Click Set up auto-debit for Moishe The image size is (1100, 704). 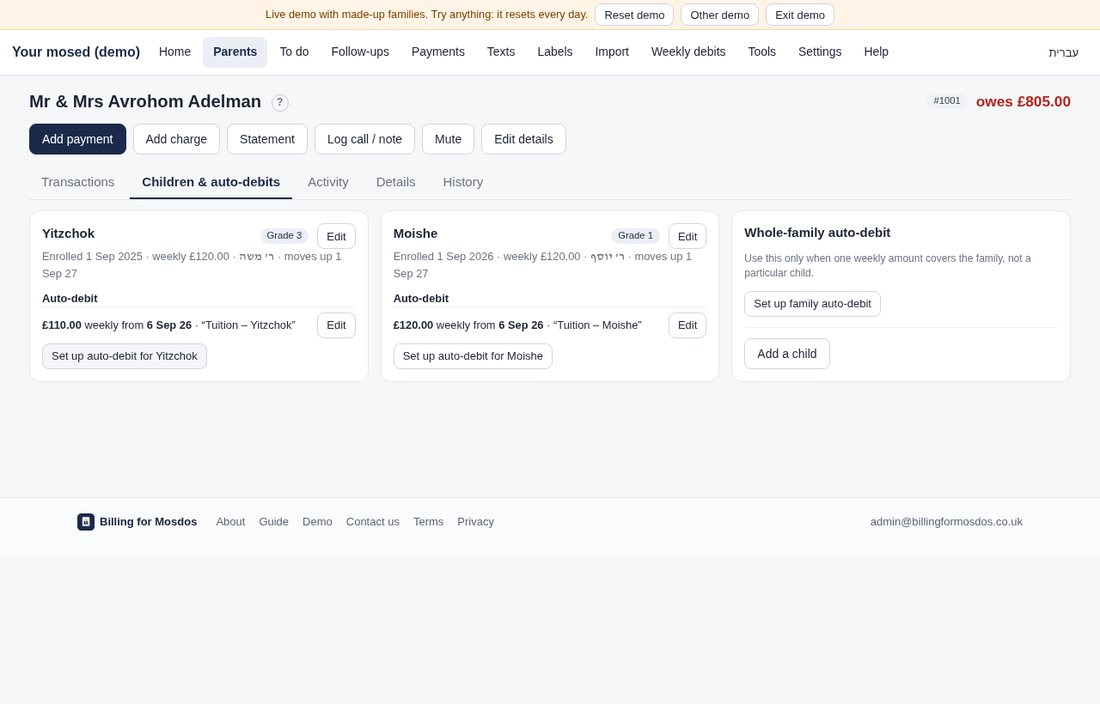(x=473, y=356)
